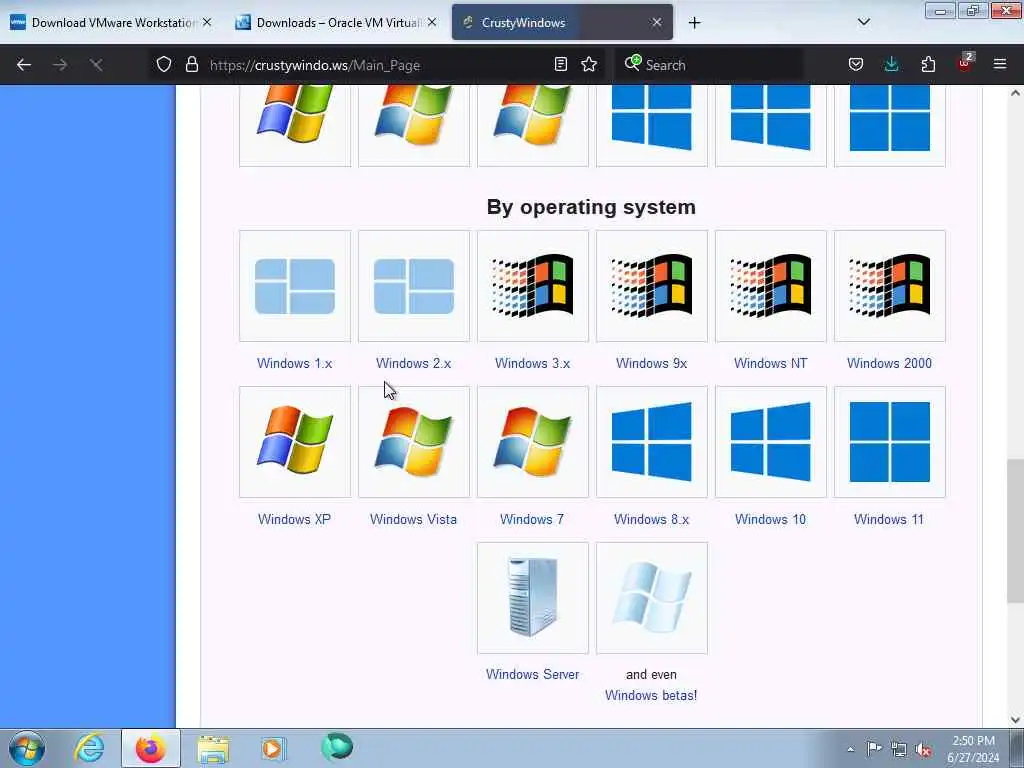Open the Windows betas logo thumbnail
1024x768 pixels.
[651, 598]
